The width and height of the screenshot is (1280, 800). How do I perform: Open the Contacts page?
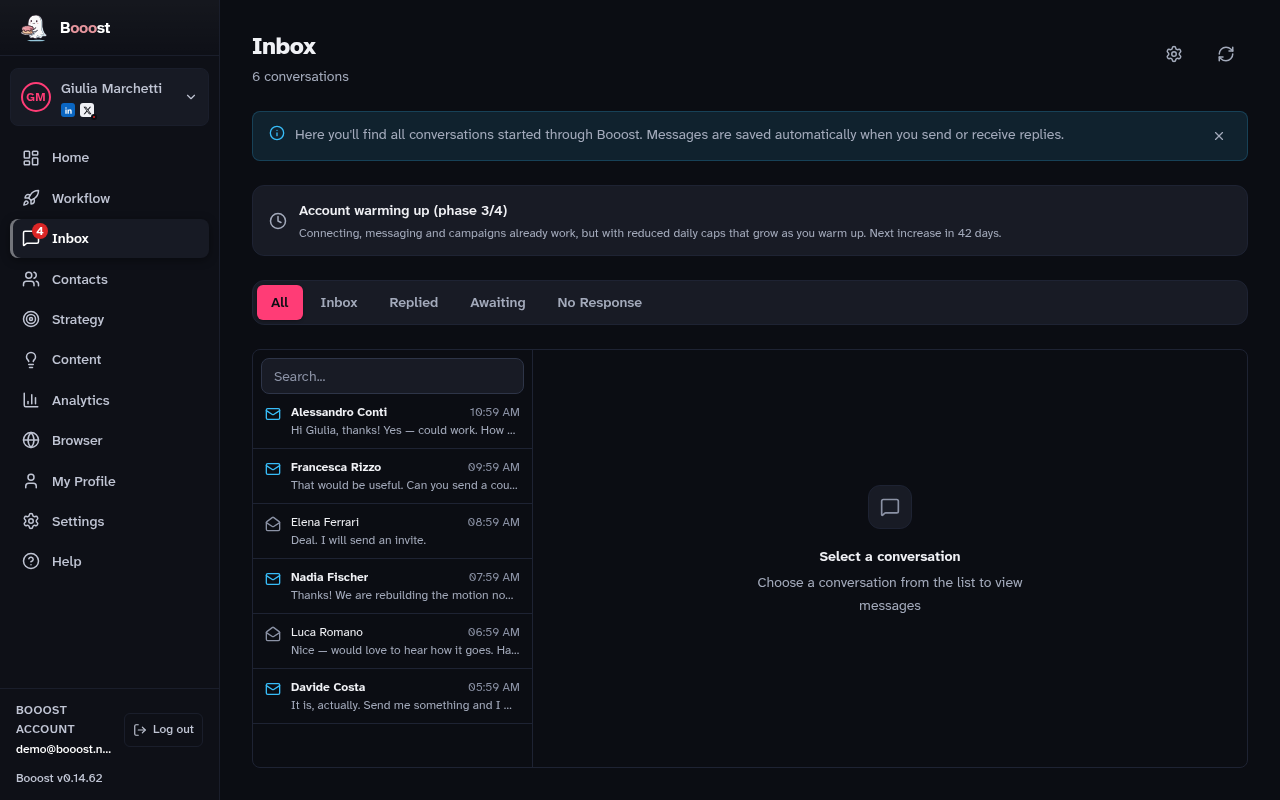[x=109, y=279]
